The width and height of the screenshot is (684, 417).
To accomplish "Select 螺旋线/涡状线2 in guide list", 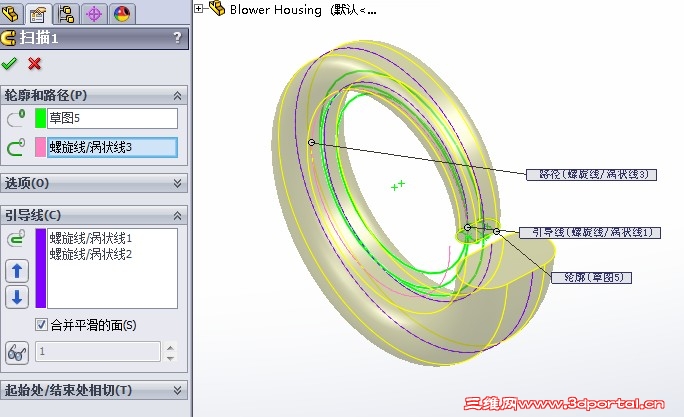I will (x=91, y=254).
